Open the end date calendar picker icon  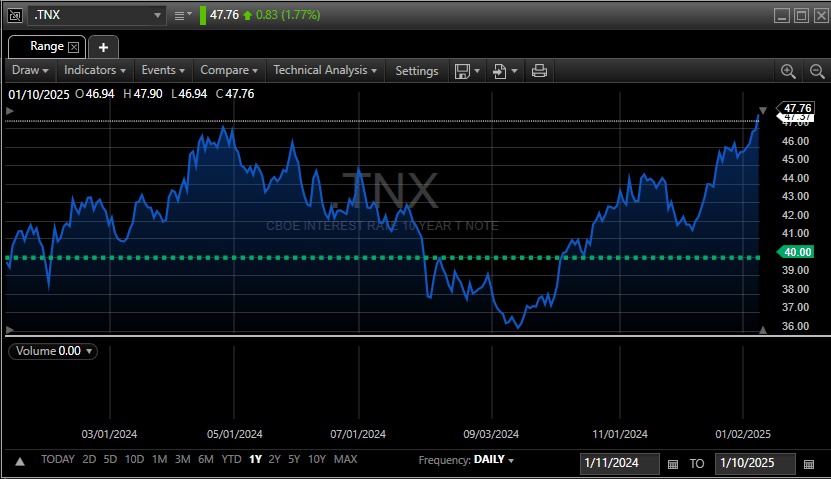[808, 464]
